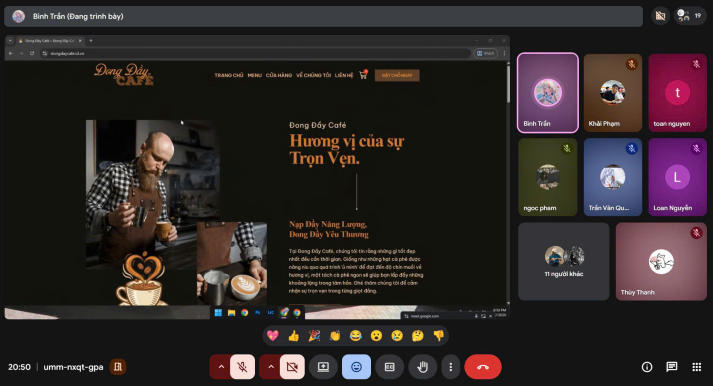713x386 pixels.
Task: Send the sad face reaction
Action: [x=397, y=336]
